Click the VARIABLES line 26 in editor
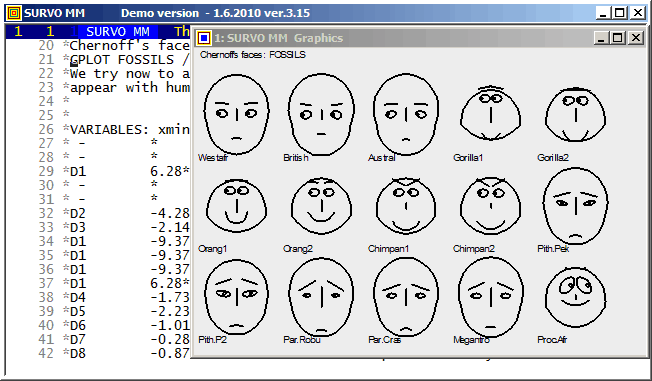Screen dimensions: 652x381 [x=130, y=129]
